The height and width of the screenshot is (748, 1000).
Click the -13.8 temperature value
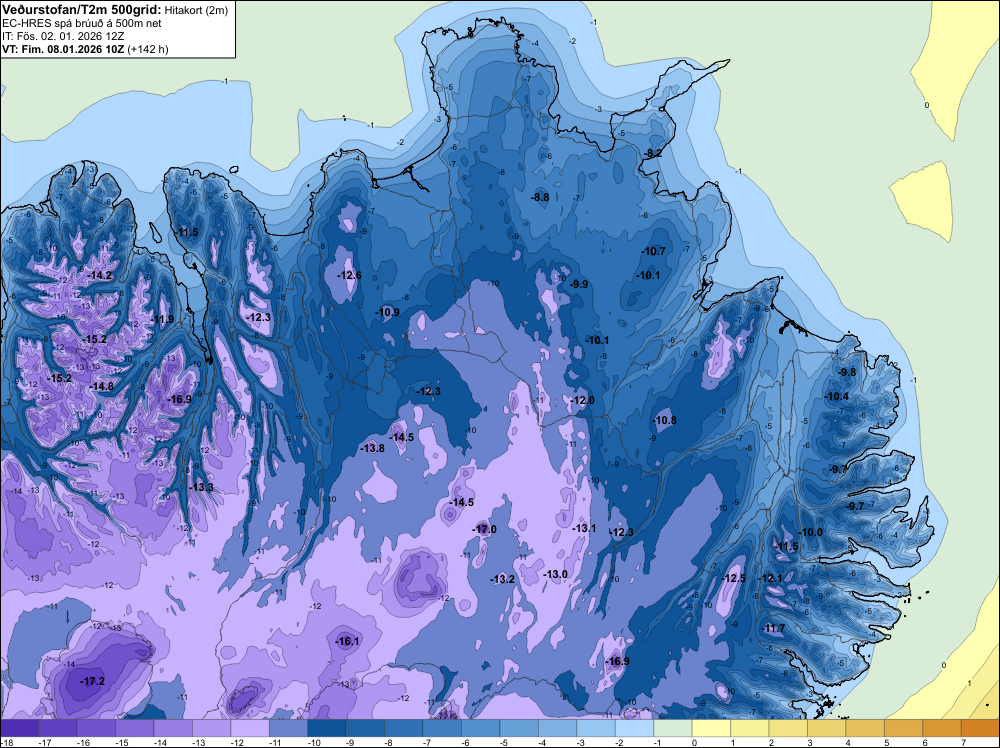click(x=372, y=448)
